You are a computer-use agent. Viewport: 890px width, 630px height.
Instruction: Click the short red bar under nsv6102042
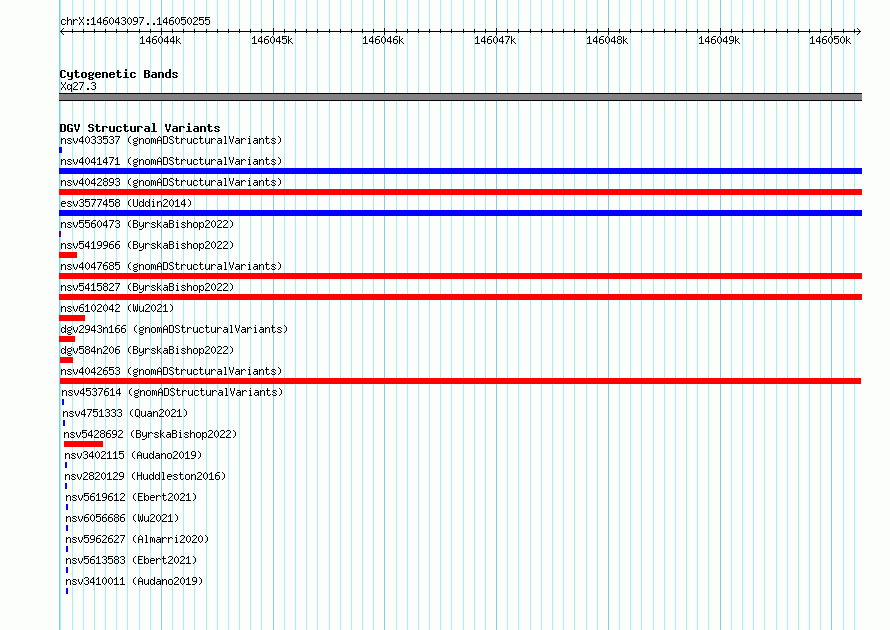tap(72, 318)
